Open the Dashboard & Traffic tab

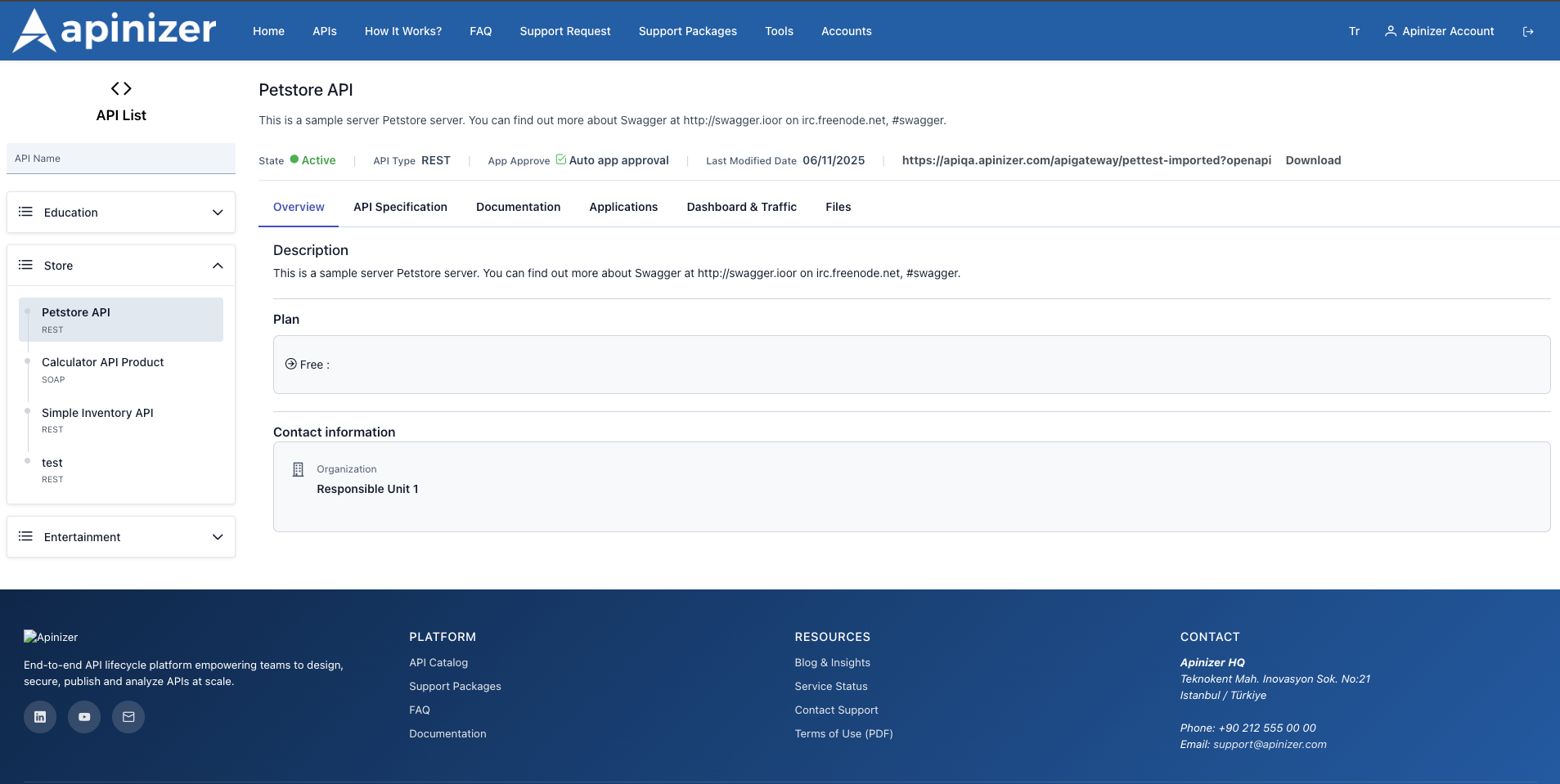click(x=740, y=207)
